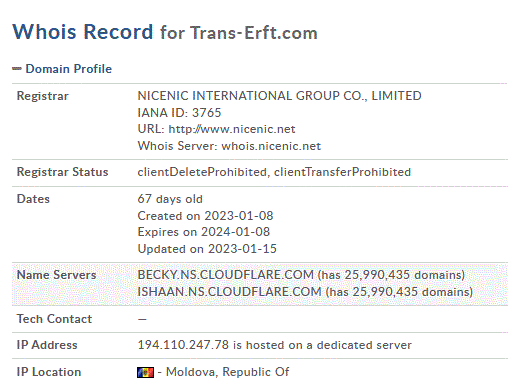Click the Expires on 2024-01-08 date
Image resolution: width=509 pixels, height=386 pixels.
click(204, 232)
